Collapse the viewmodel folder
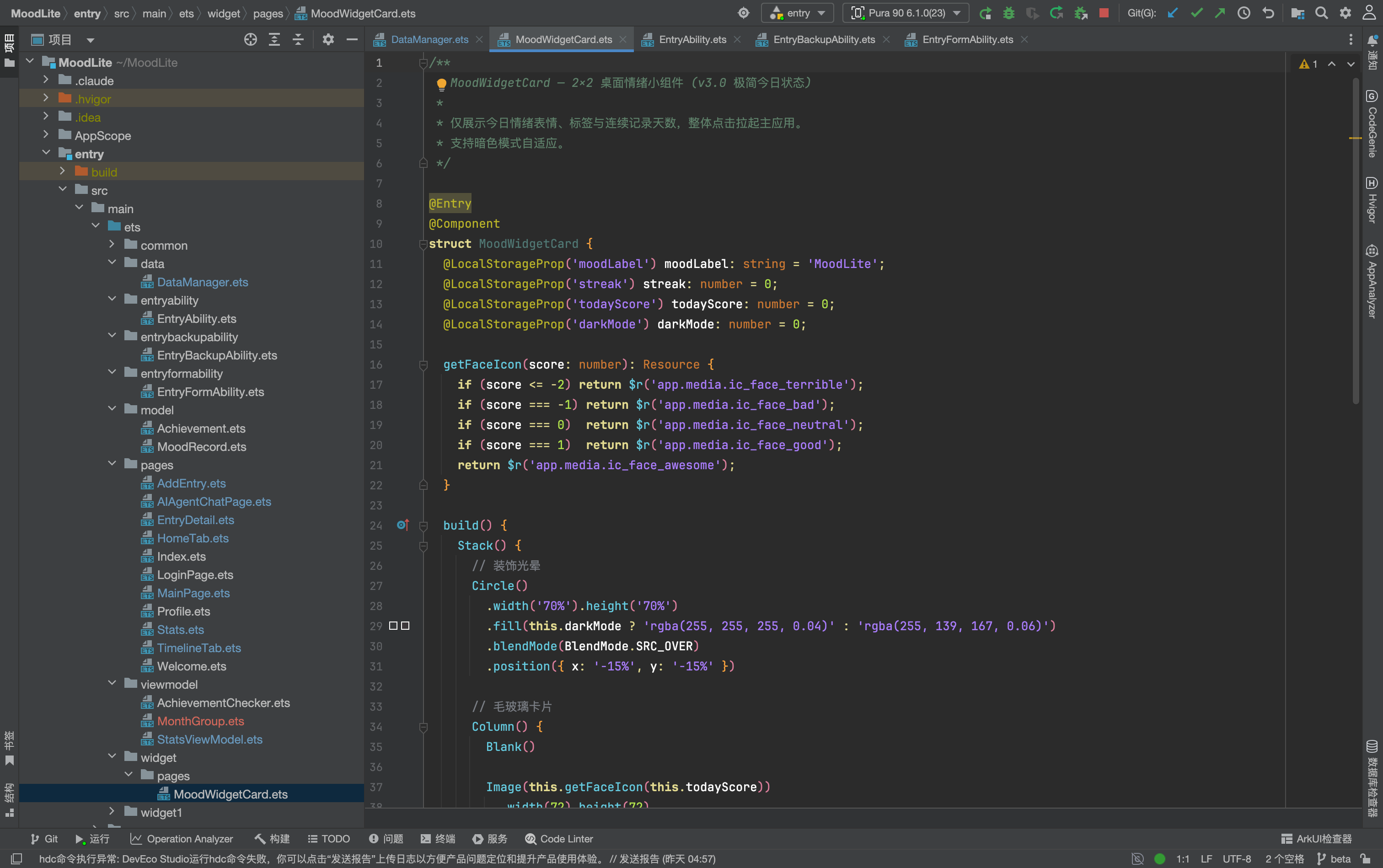This screenshot has width=1383, height=868. (x=112, y=683)
